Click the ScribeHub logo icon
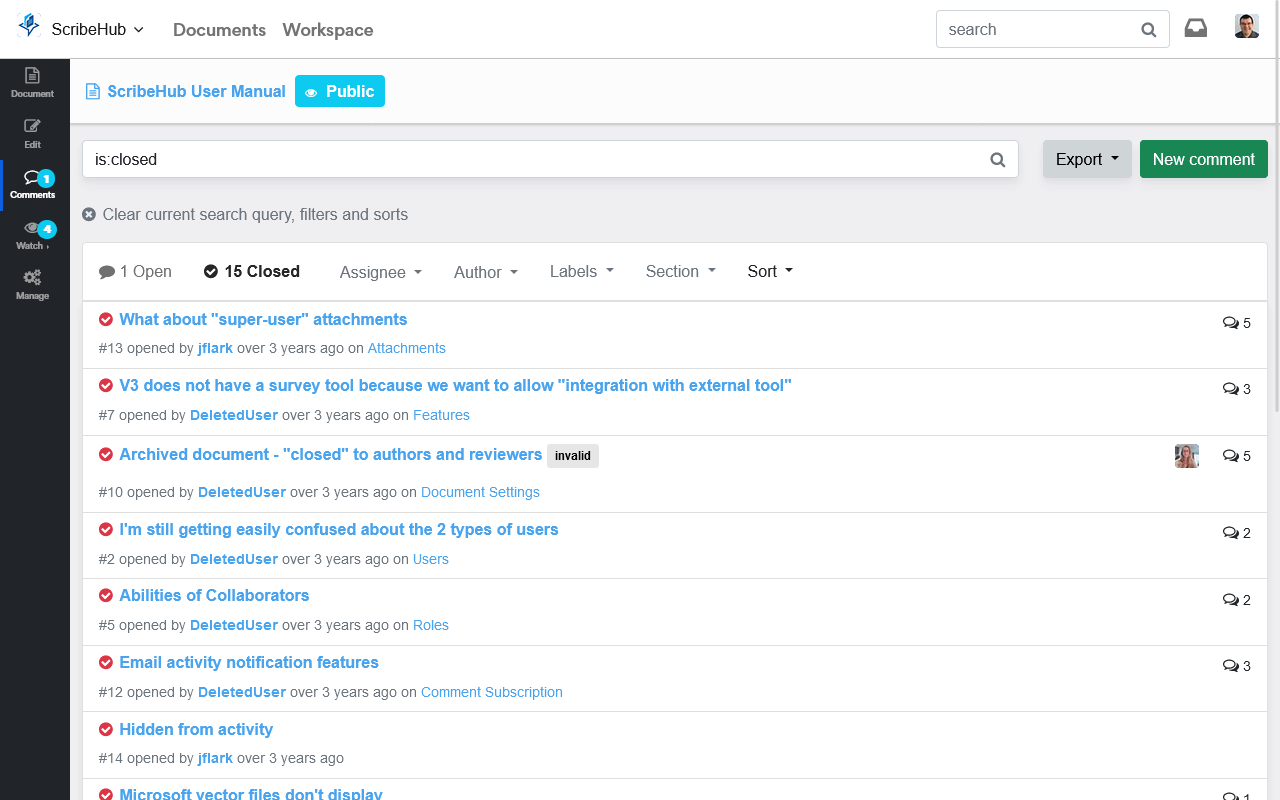Viewport: 1280px width, 800px height. [30, 27]
